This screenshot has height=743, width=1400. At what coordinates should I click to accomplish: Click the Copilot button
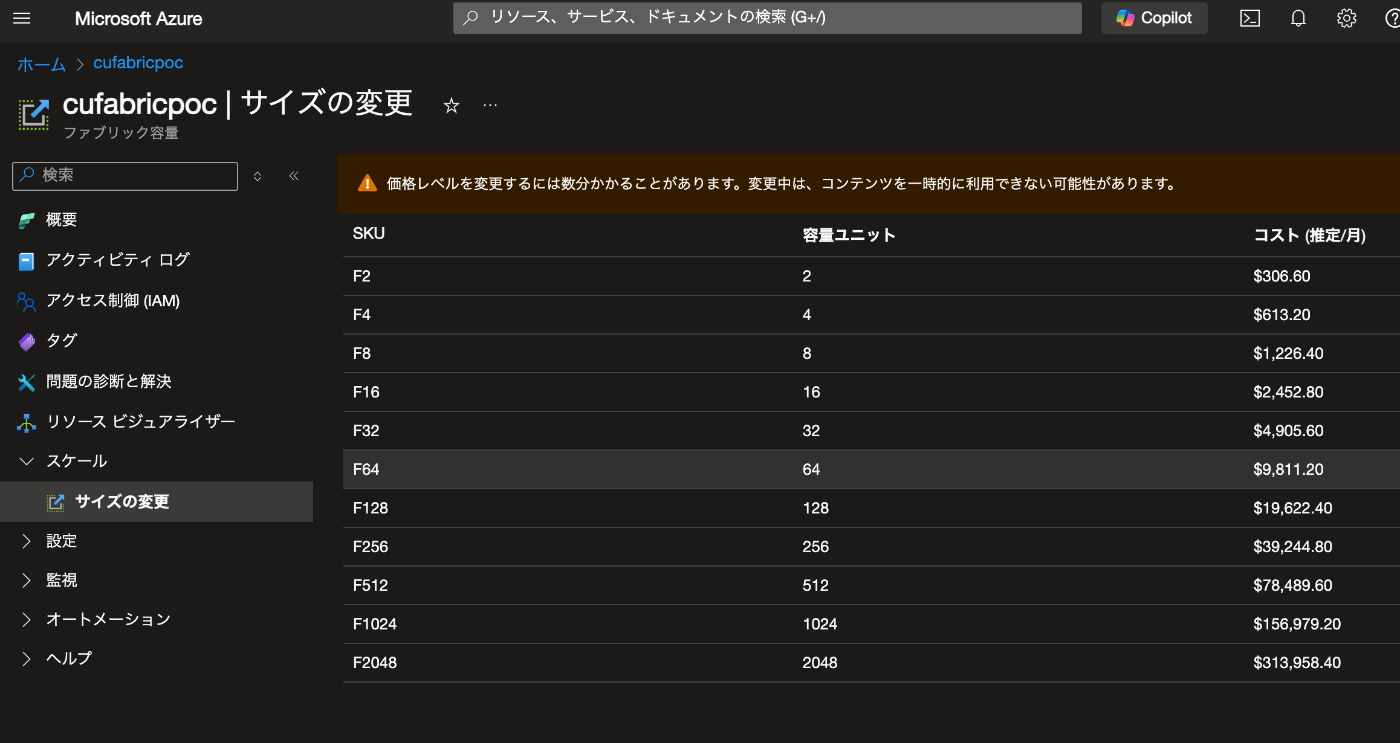click(x=1154, y=18)
